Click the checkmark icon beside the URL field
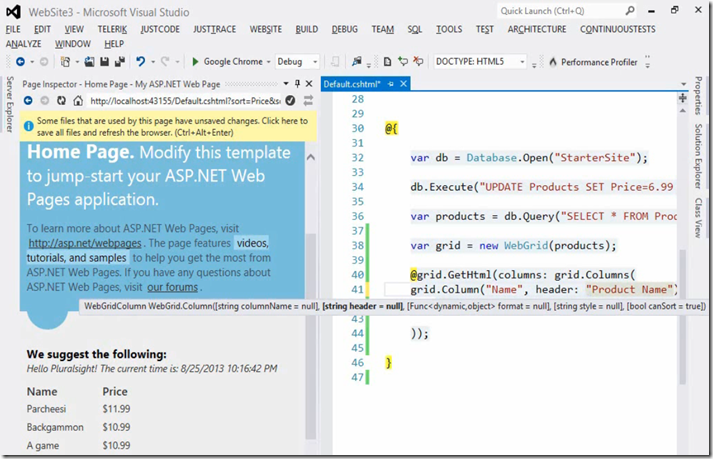Screen dimensions: 713x459 click(x=291, y=101)
